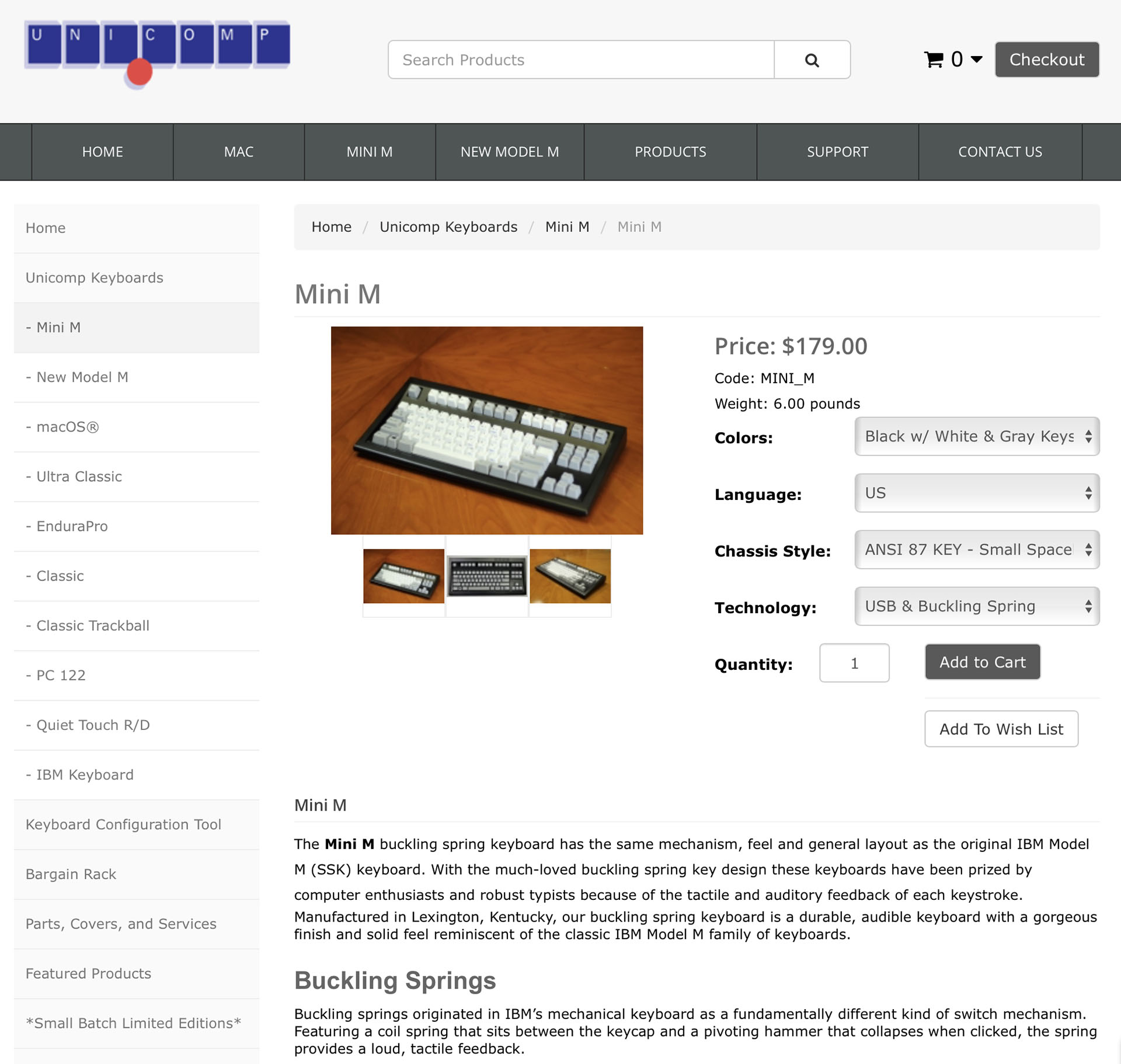The height and width of the screenshot is (1064, 1121).
Task: Click the Add to Cart button
Action: click(x=983, y=662)
